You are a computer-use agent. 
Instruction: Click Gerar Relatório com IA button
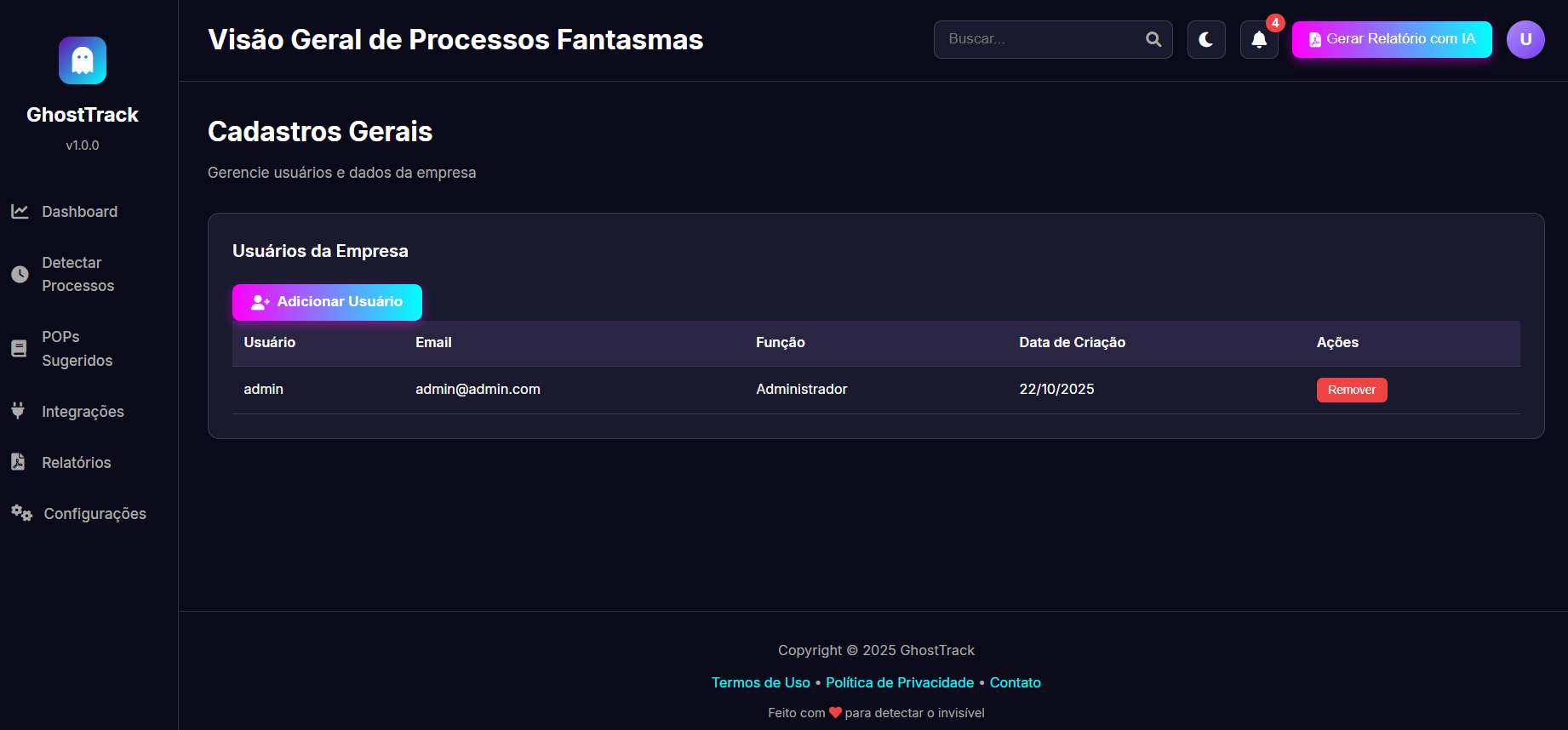tap(1391, 39)
